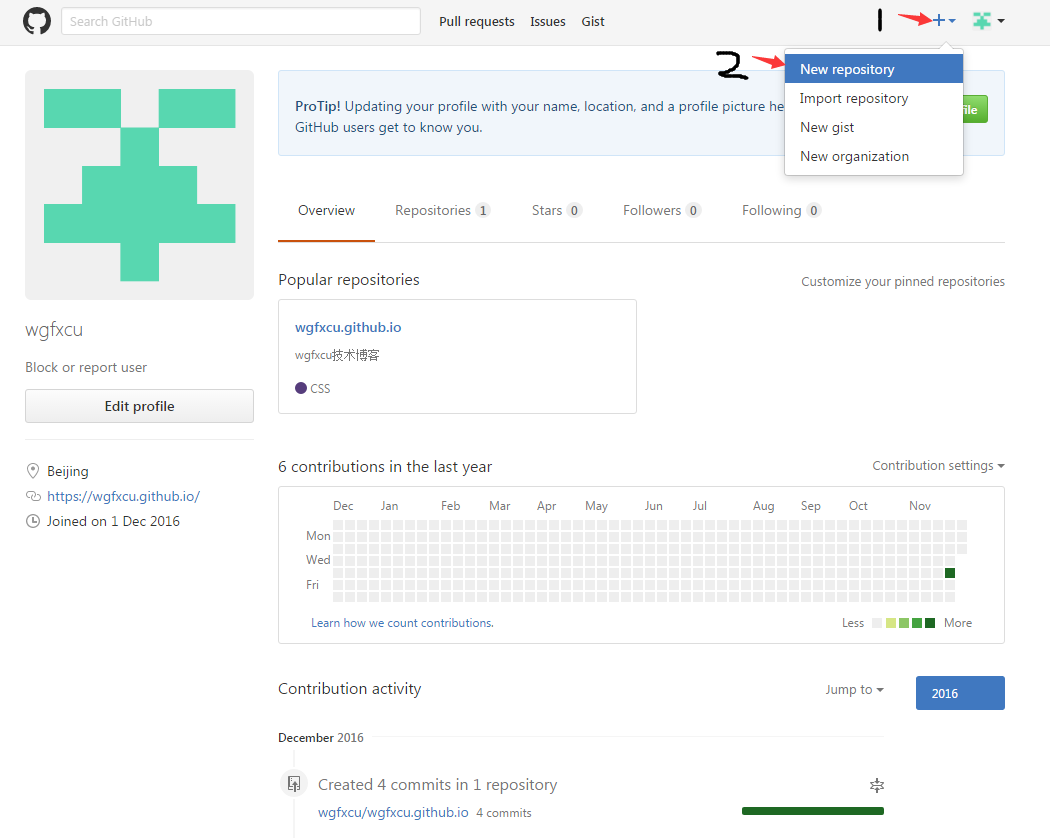Click the GitHub Octocat logo
The height and width of the screenshot is (838, 1050).
pyautogui.click(x=37, y=21)
